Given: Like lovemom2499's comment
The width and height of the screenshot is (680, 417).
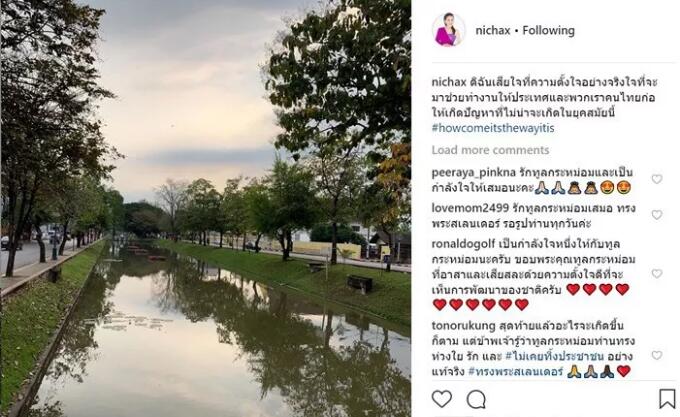Looking at the screenshot, I should (x=657, y=215).
